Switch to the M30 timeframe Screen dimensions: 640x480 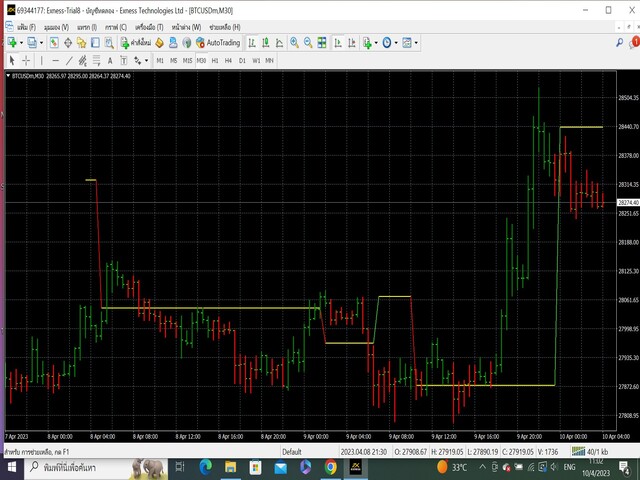coord(201,60)
